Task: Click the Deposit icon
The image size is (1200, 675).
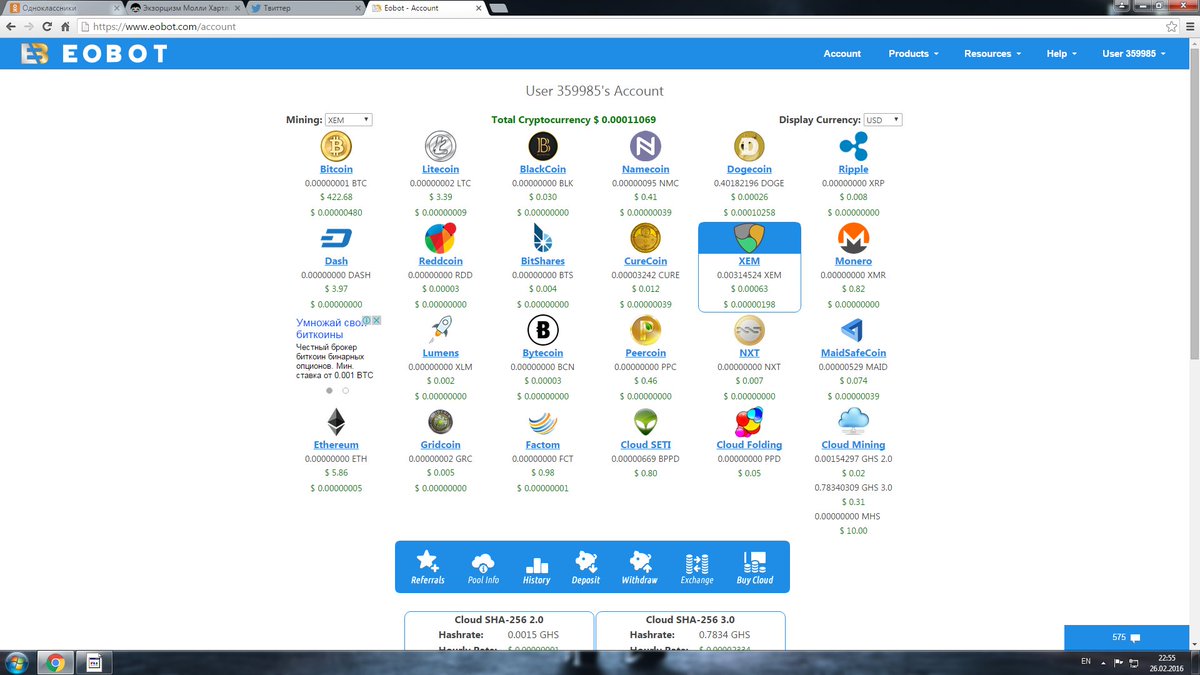Action: [586, 562]
